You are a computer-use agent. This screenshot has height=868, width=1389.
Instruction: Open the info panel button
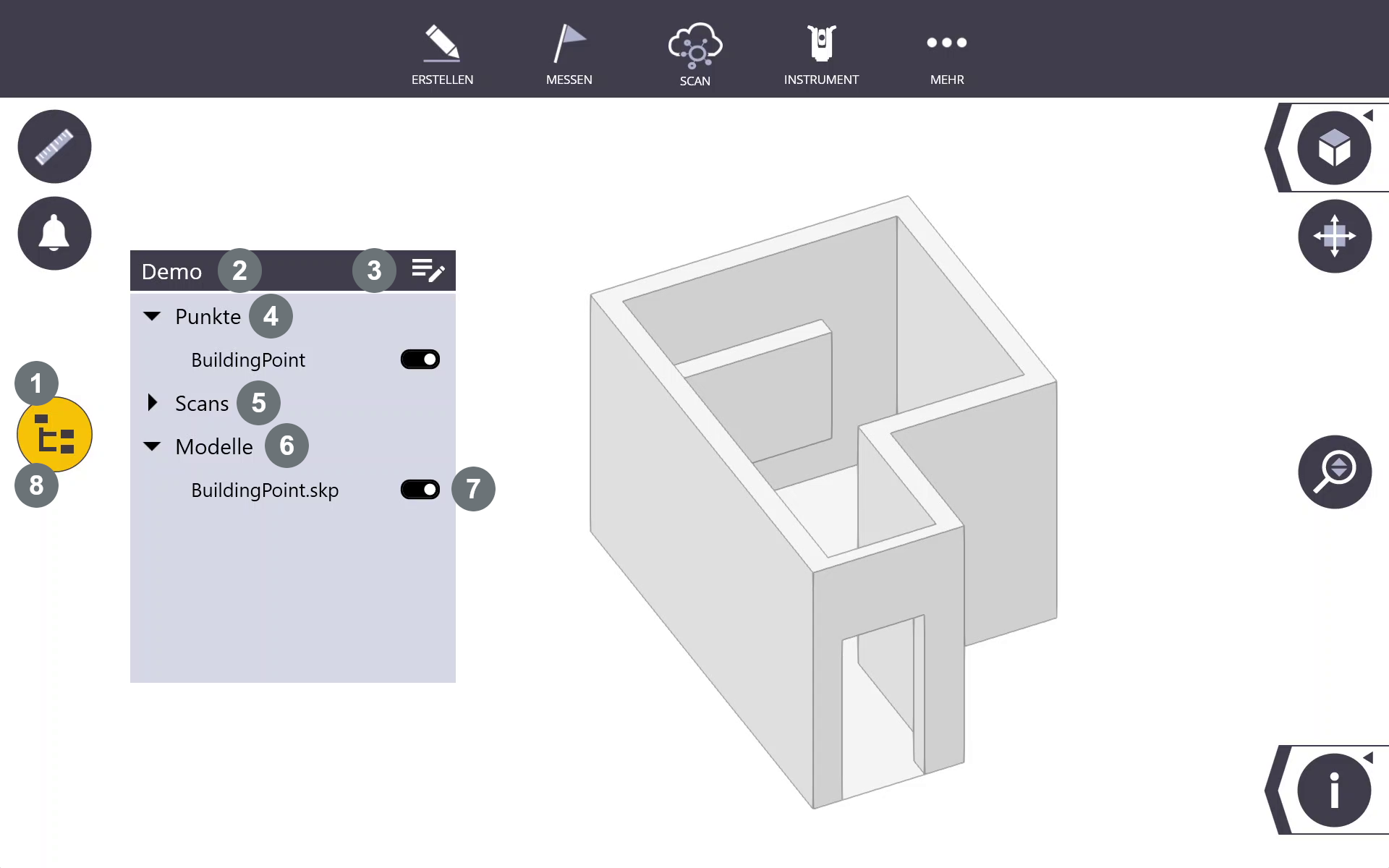[x=1334, y=790]
